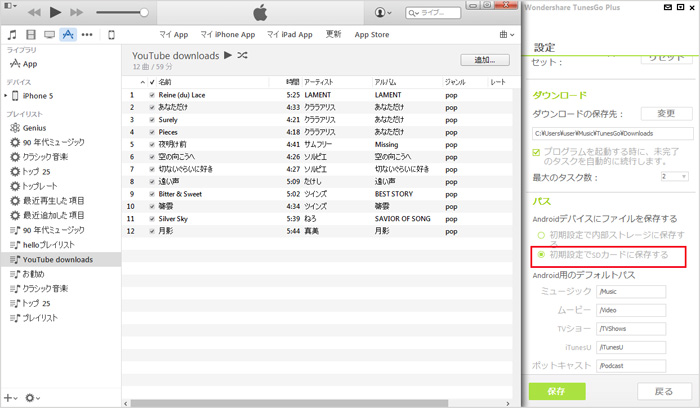This screenshot has width=700, height=408.
Task: Click the iPhone device icon in toolbar
Action: (x=112, y=34)
